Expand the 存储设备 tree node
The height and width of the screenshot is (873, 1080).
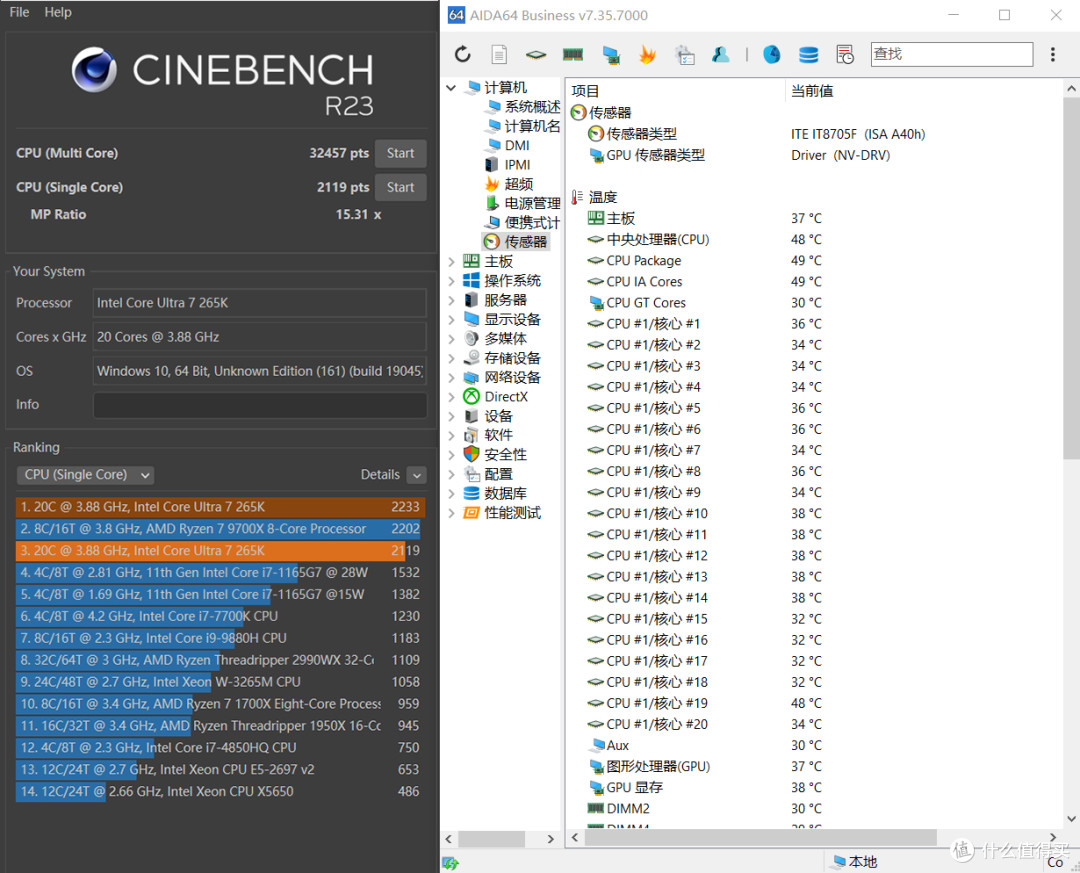pyautogui.click(x=451, y=358)
